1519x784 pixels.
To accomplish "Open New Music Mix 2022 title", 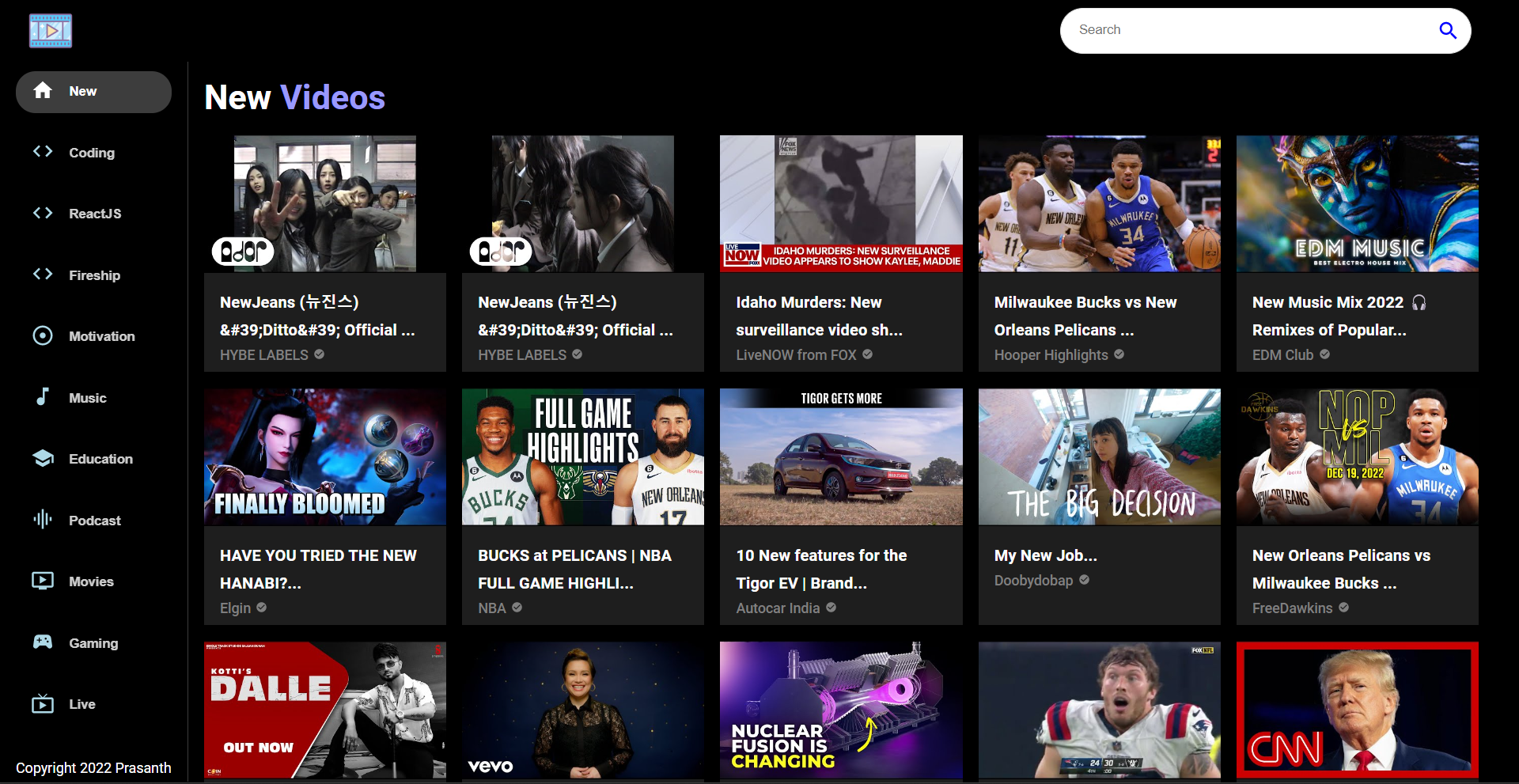I will point(1339,316).
